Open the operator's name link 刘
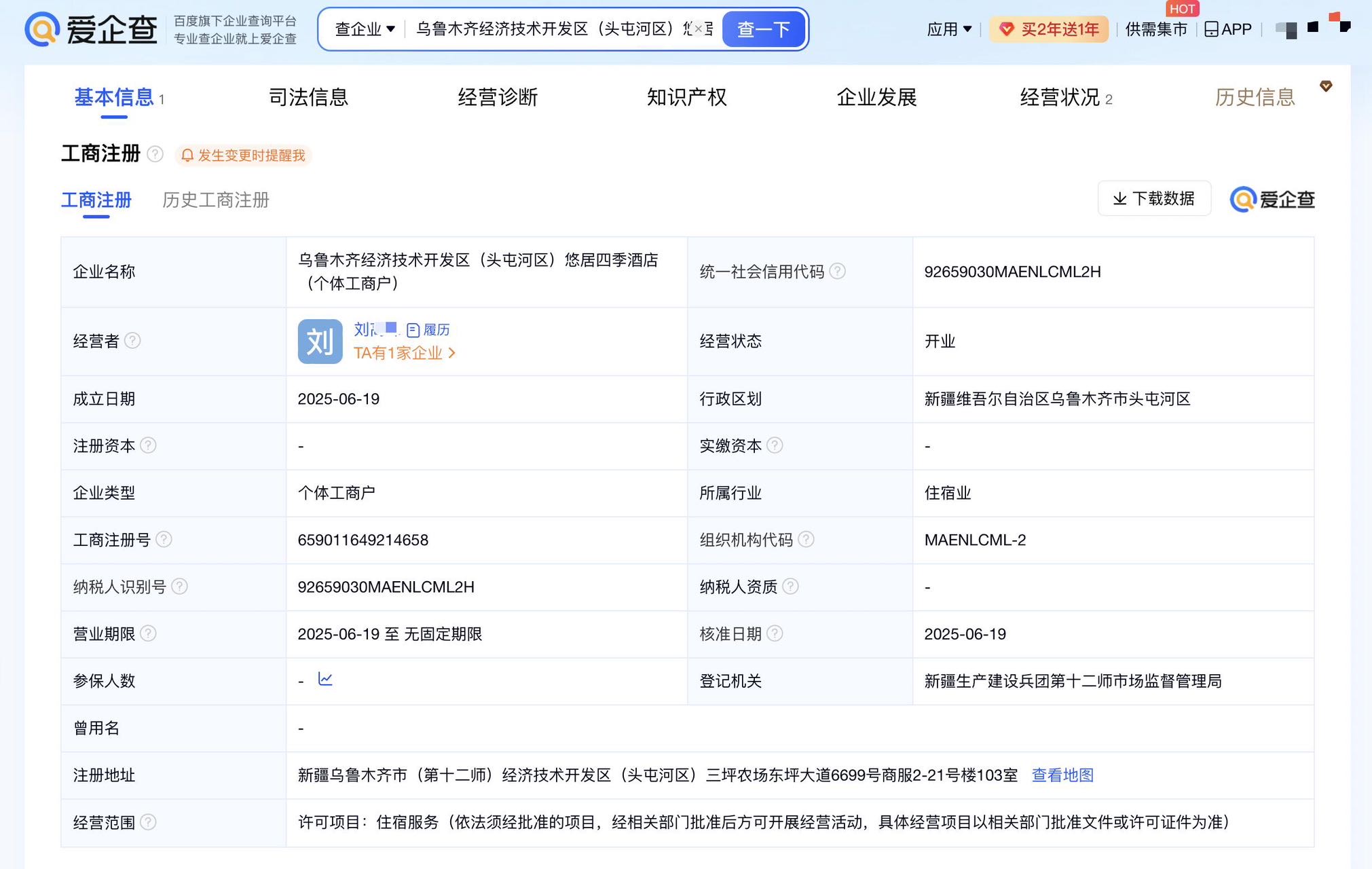Screen dimensions: 1372x869 pos(375,329)
